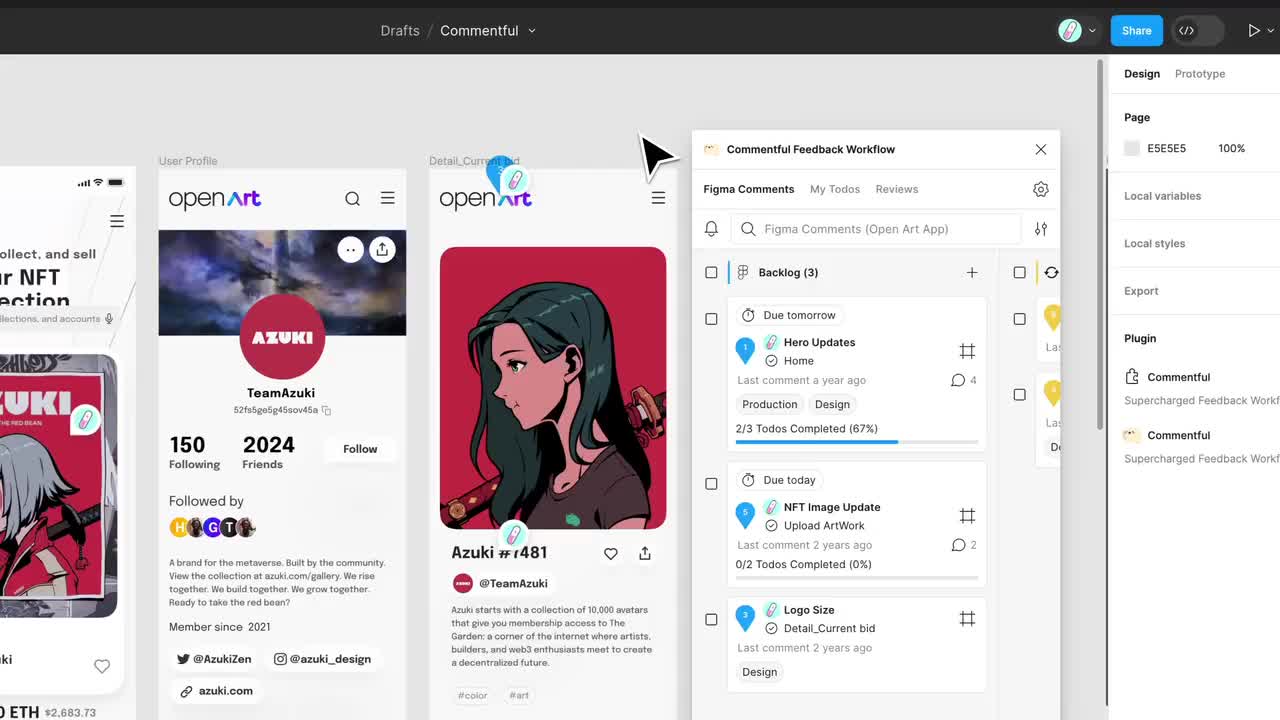Switch to the My Todos tab

point(835,189)
